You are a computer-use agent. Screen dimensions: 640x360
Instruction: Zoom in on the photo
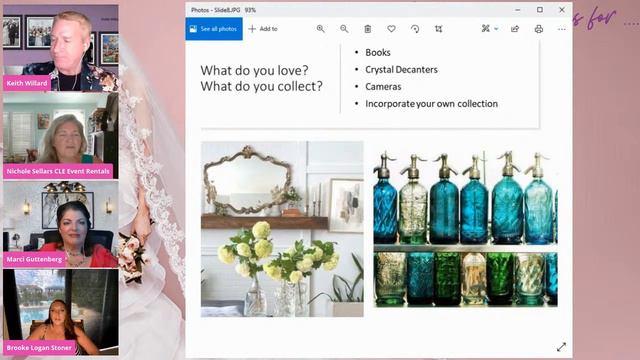pos(320,29)
